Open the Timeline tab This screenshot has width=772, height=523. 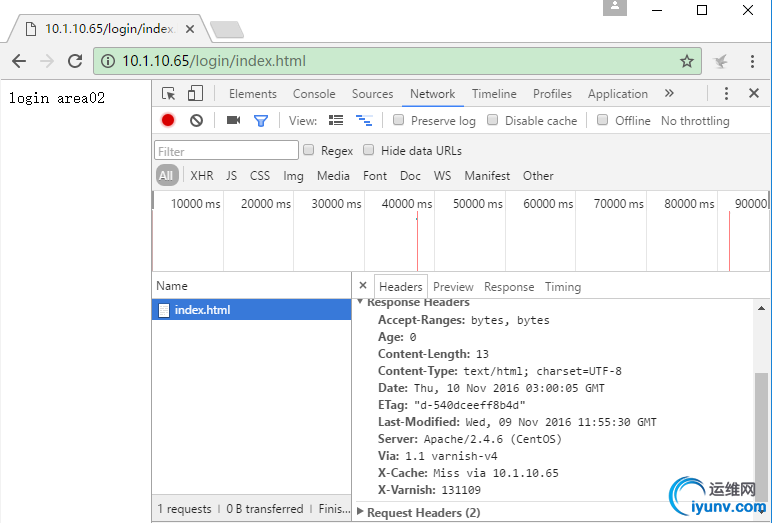pos(494,94)
